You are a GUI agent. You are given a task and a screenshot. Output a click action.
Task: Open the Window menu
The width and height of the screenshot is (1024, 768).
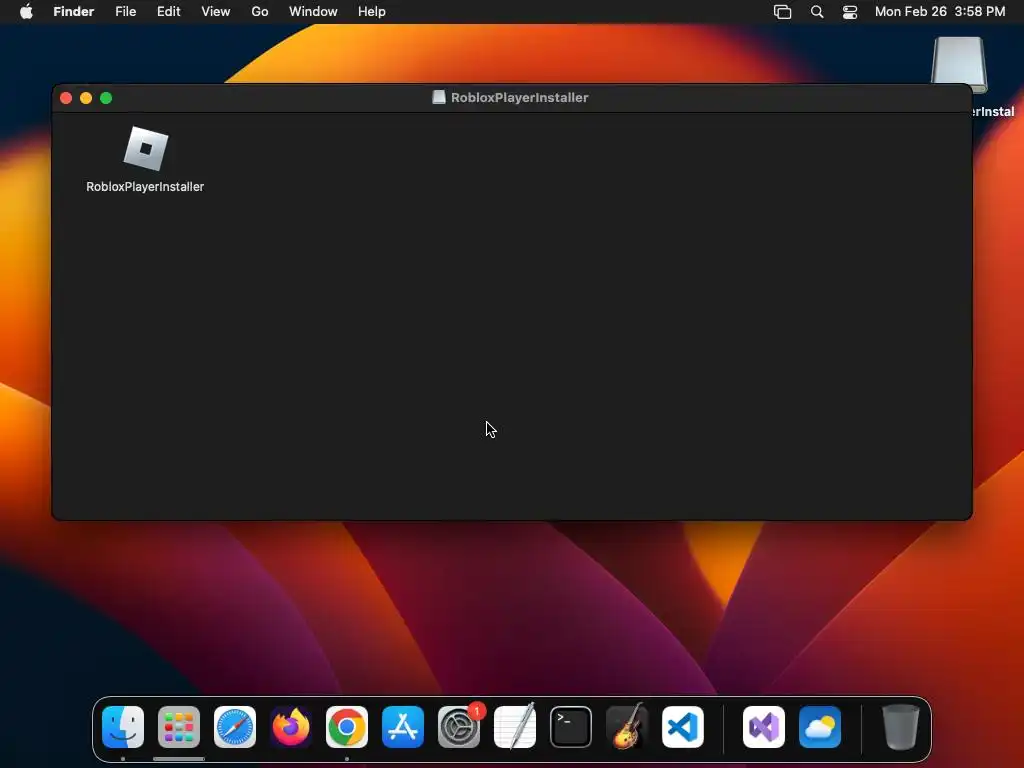click(313, 12)
